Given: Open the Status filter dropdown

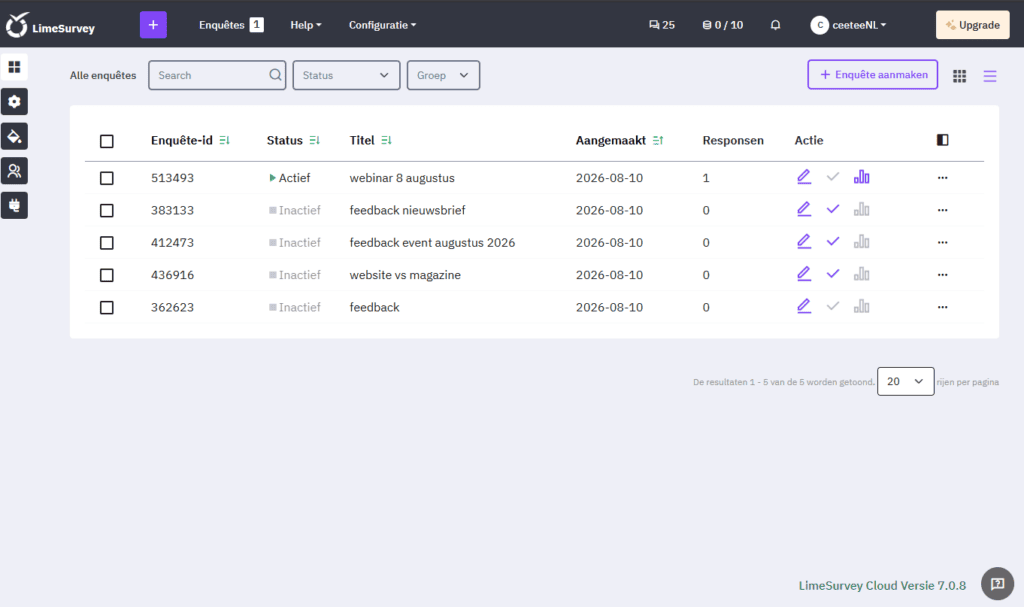Looking at the screenshot, I should point(346,75).
